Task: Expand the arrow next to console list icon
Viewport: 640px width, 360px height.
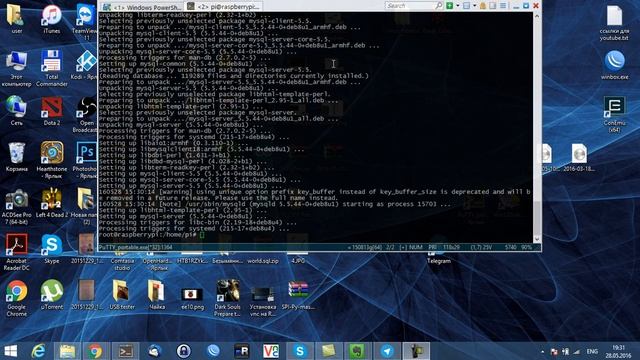Action: (474, 6)
